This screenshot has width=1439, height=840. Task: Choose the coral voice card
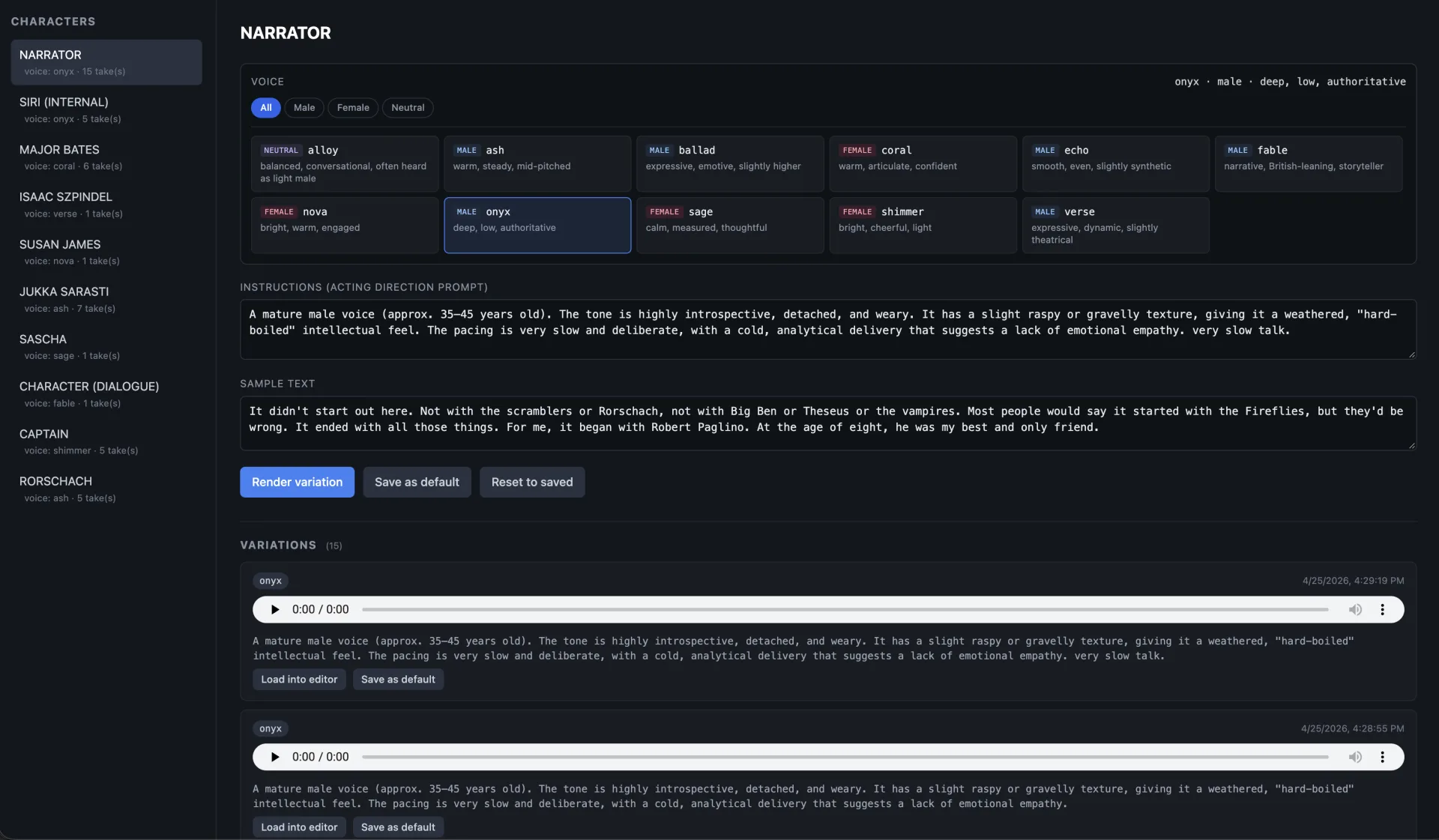point(923,163)
